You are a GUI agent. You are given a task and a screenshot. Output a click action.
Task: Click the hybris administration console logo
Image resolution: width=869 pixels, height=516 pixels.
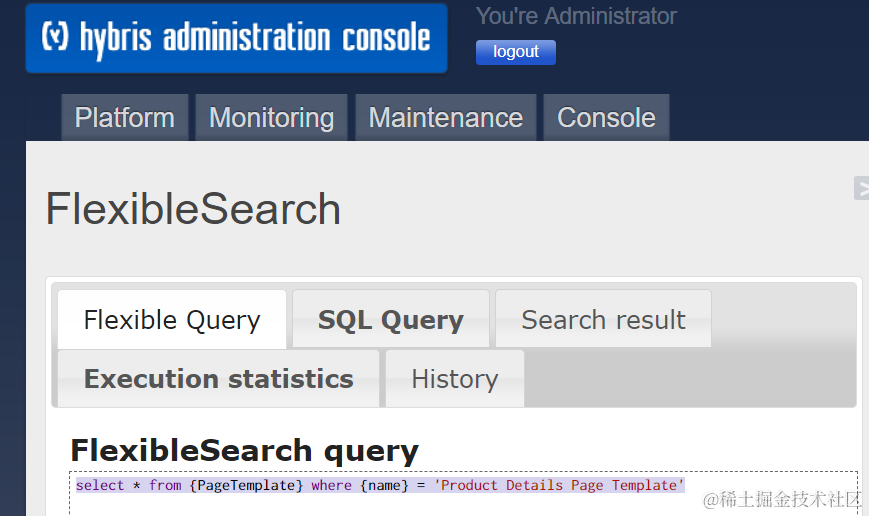tap(236, 38)
